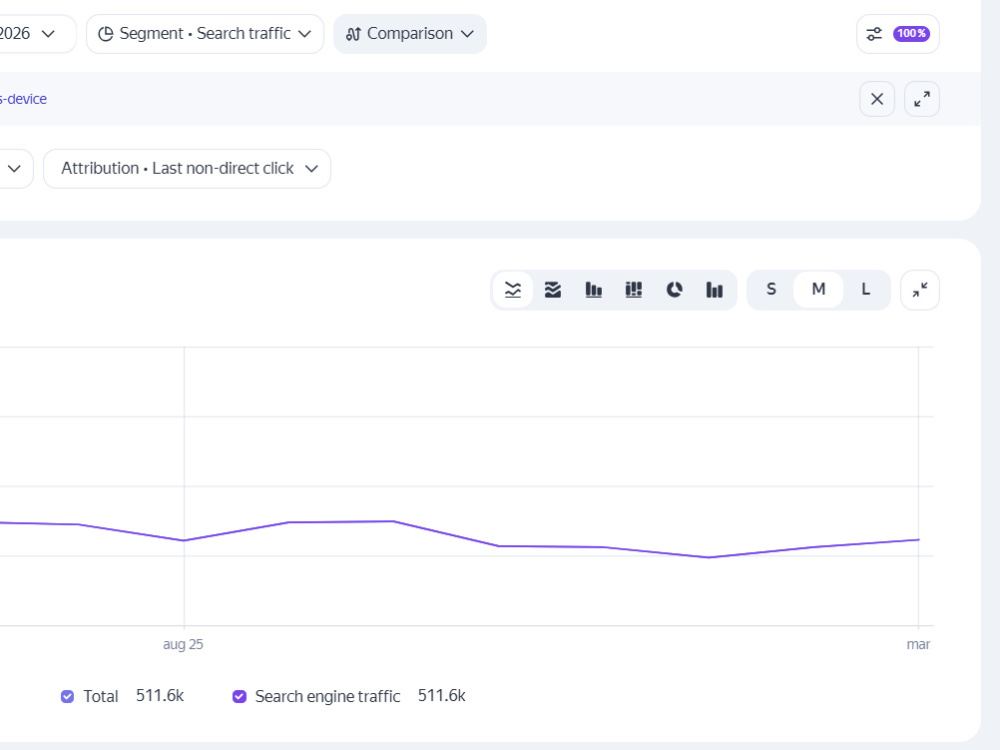Switch to pie chart view
The image size is (1000, 750).
click(674, 290)
